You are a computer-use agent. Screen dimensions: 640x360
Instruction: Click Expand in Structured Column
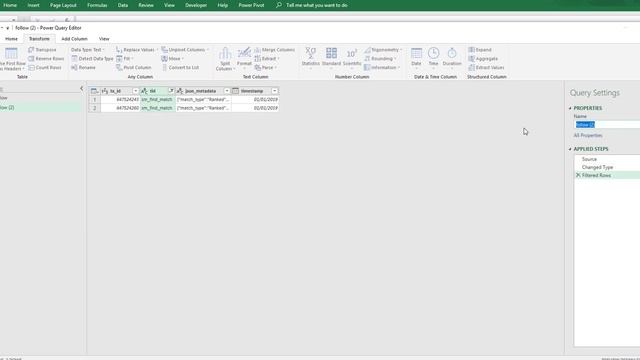coord(480,50)
